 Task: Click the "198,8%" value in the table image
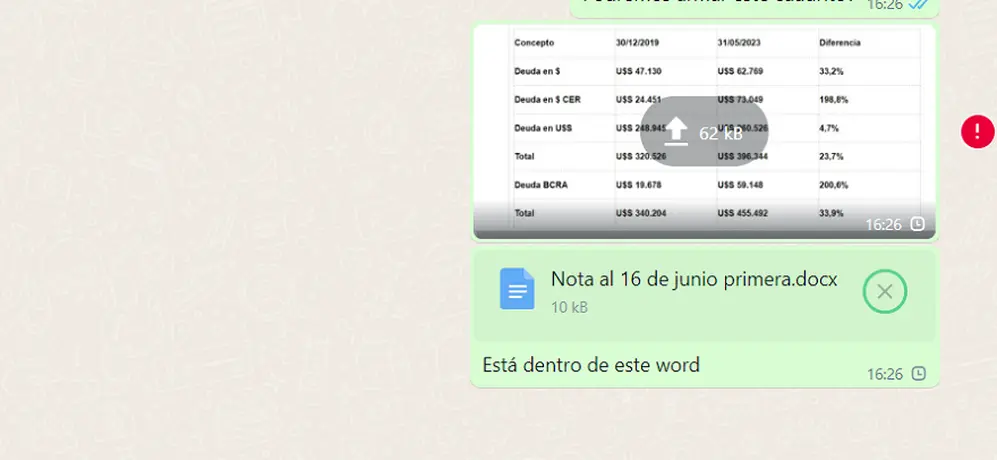834,100
